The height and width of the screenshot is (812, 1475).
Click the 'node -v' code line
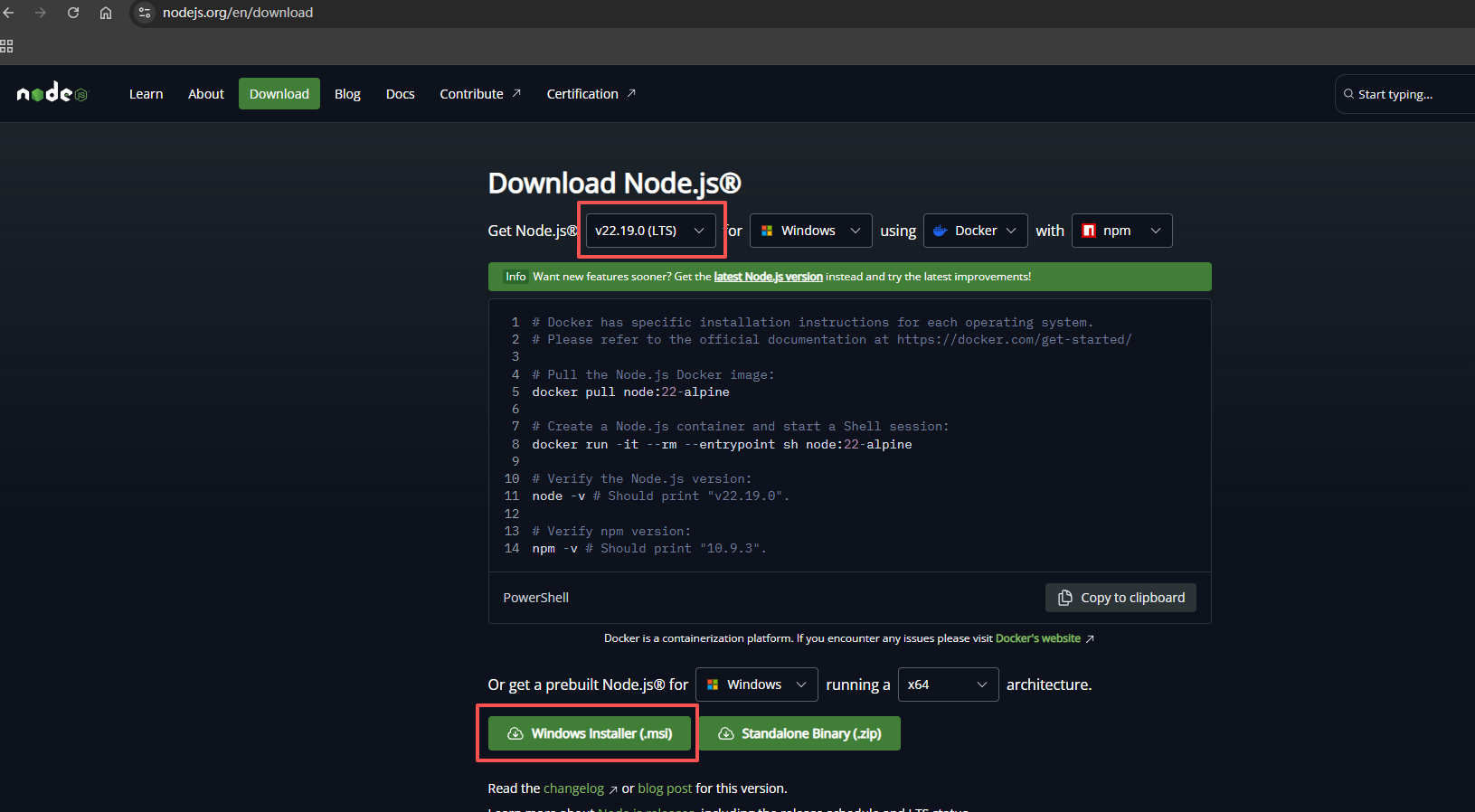pyautogui.click(x=661, y=496)
